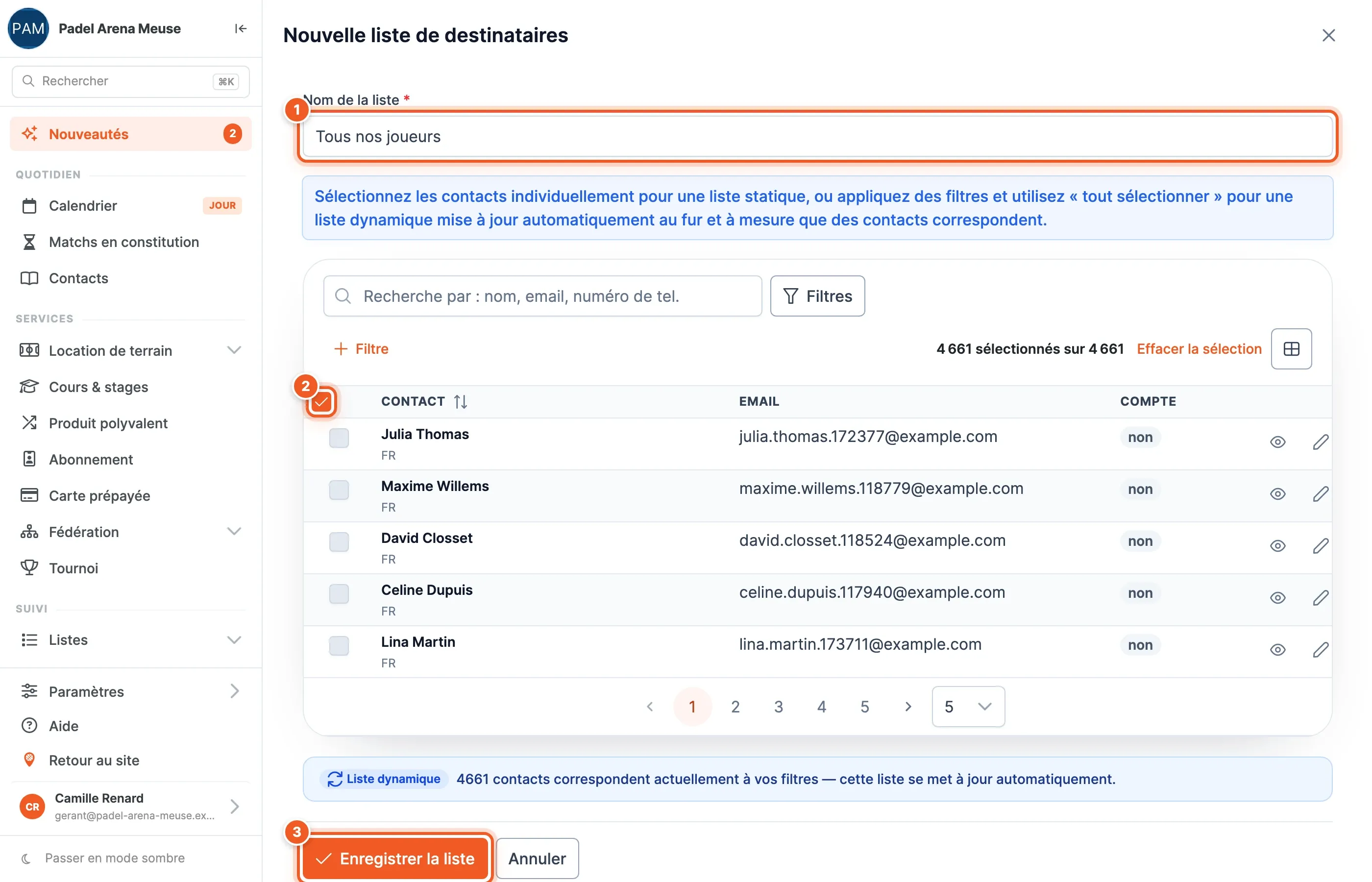Tick the checkbox for Maxime Willems

[x=339, y=490]
